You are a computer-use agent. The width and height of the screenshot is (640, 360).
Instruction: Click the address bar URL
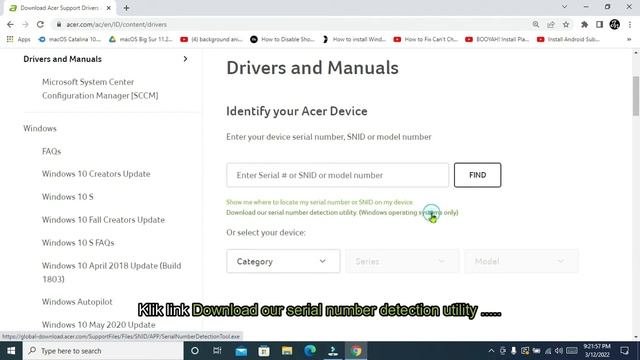pos(116,24)
